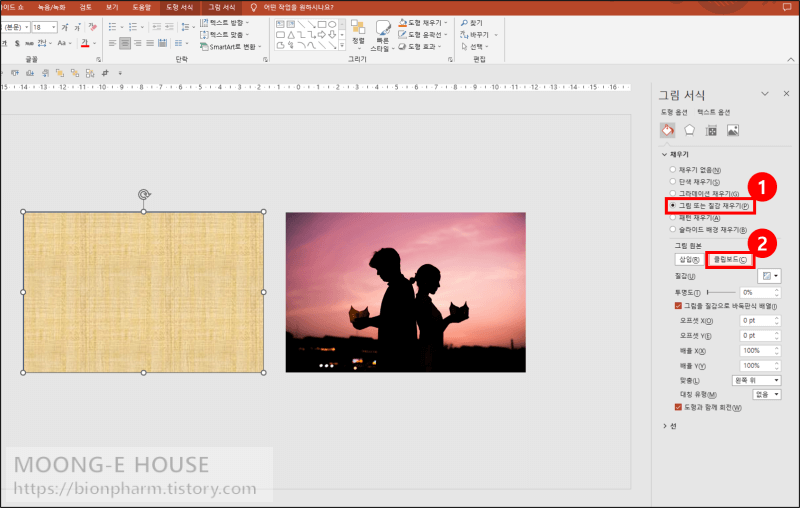Select 그라데이션 채우기 radio option
This screenshot has width=800, height=508.
point(672,193)
